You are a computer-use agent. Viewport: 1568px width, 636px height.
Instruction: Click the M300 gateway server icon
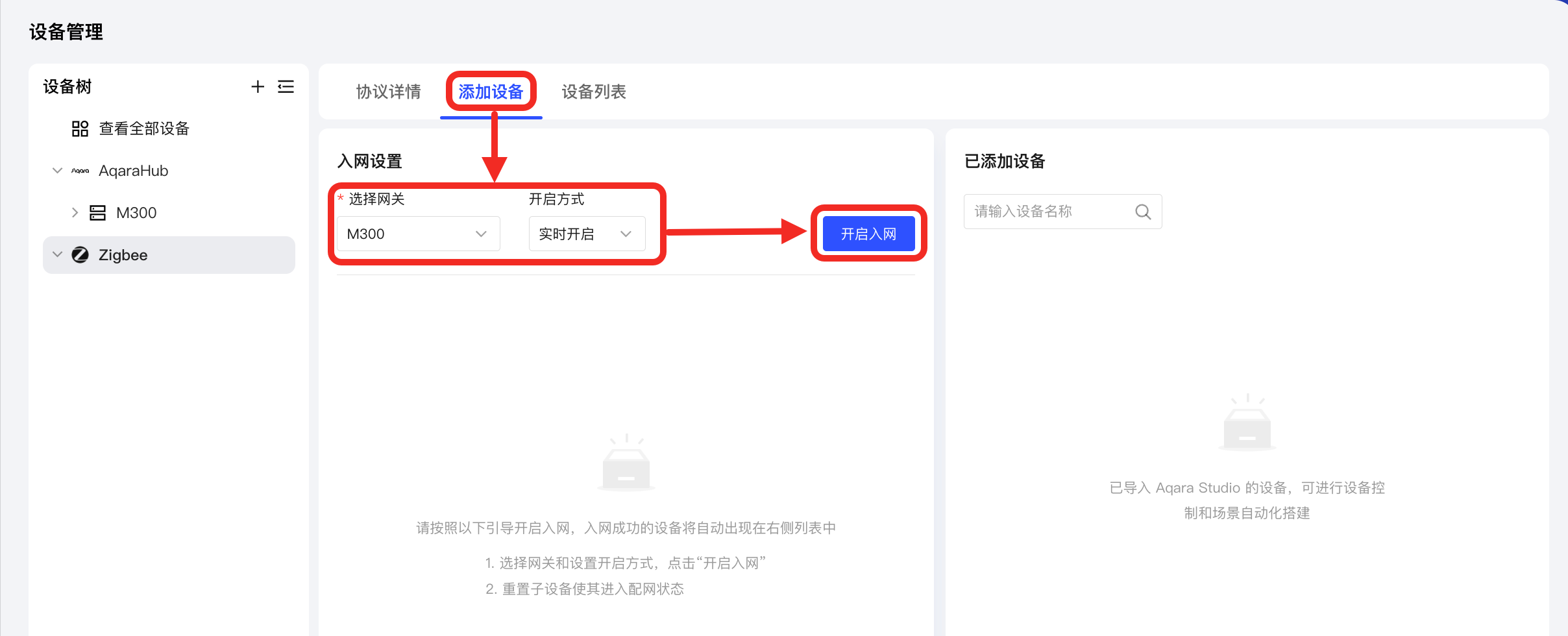point(97,213)
